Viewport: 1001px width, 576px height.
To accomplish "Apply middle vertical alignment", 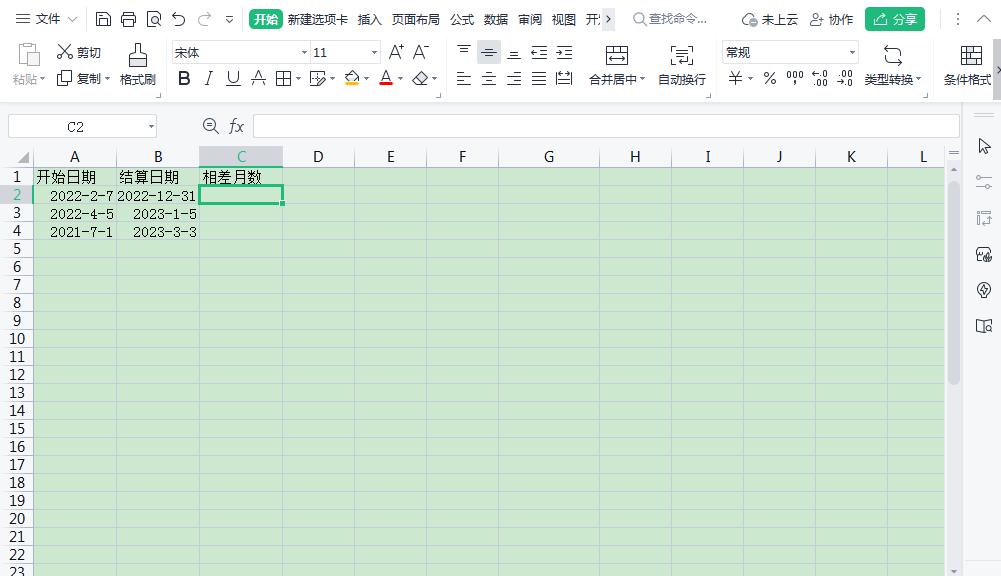I will 489,52.
